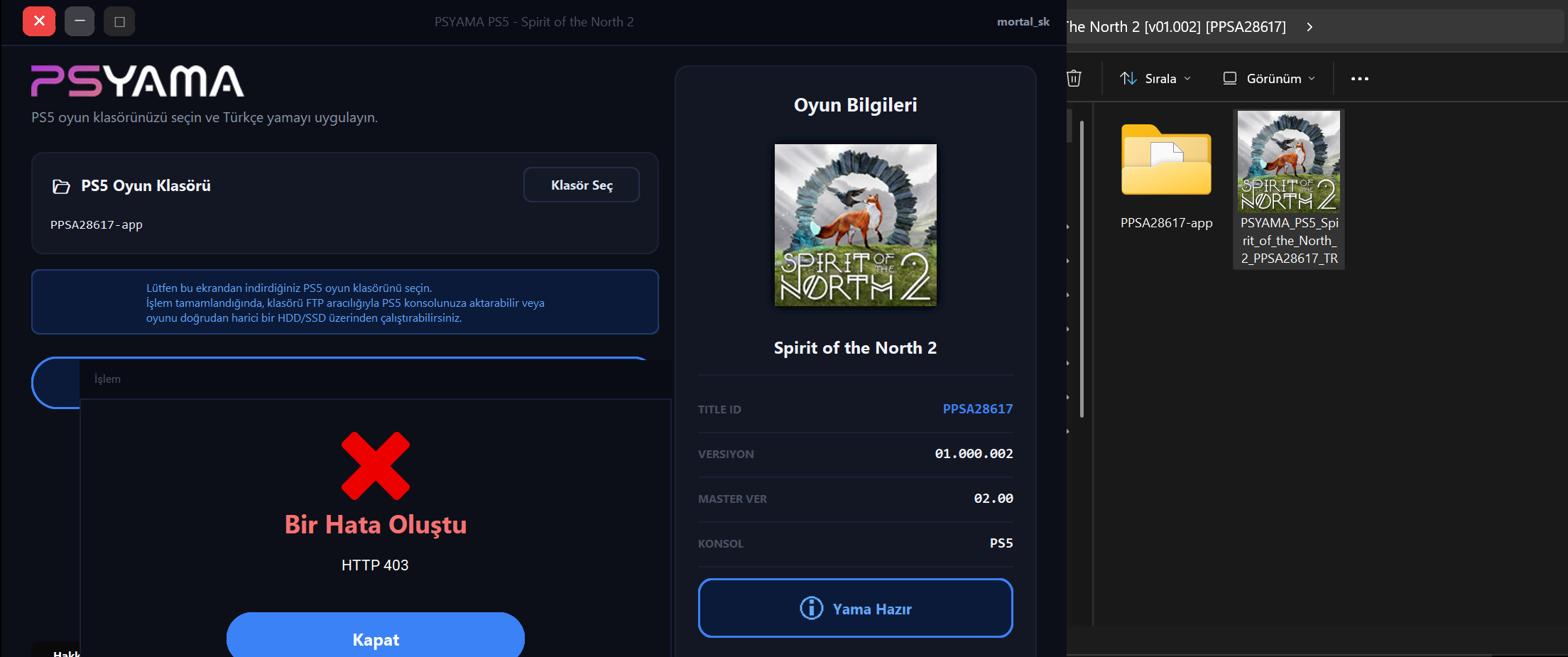Click the selected folder path PPSA28617-app

[x=97, y=224]
